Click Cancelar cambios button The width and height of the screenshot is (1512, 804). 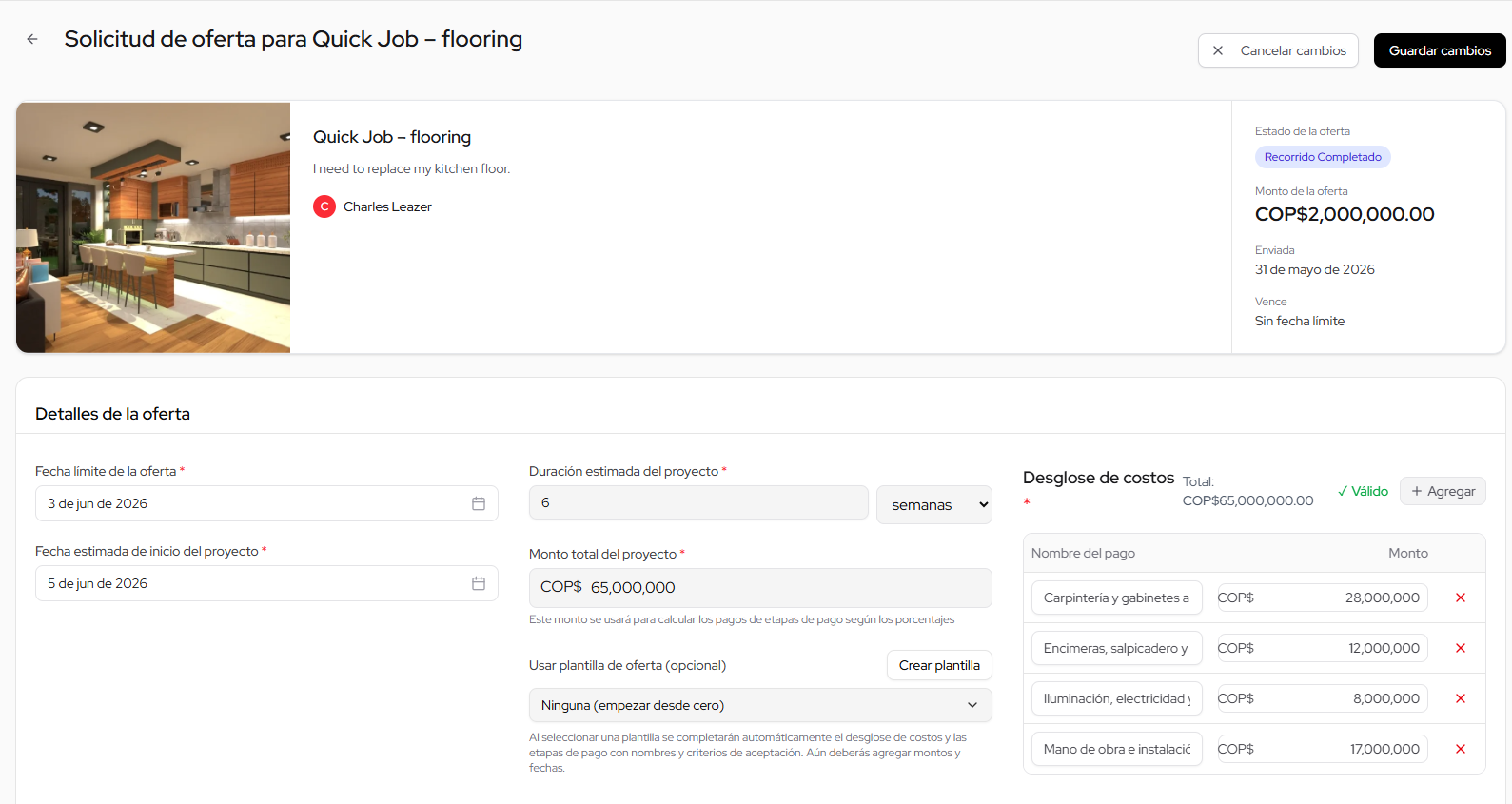tap(1278, 50)
